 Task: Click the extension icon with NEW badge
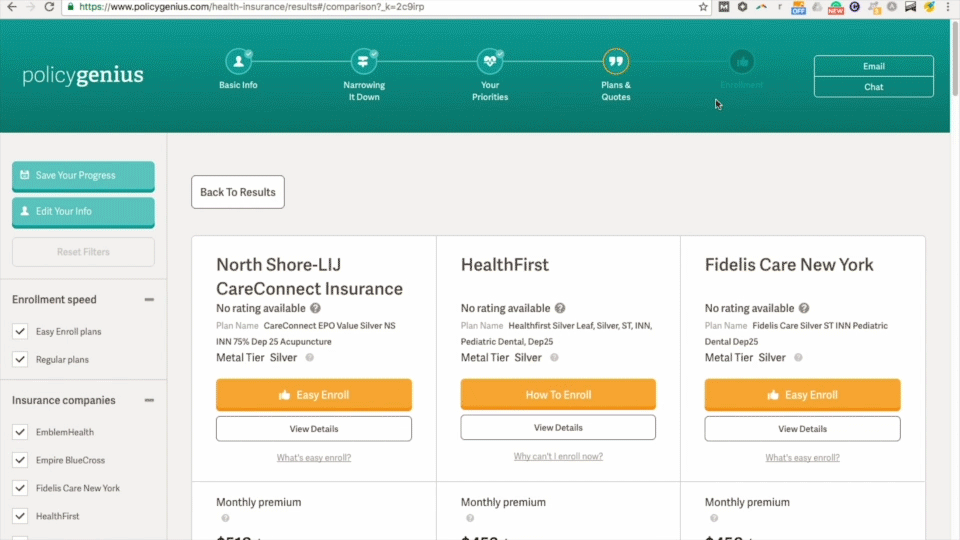pyautogui.click(x=836, y=7)
